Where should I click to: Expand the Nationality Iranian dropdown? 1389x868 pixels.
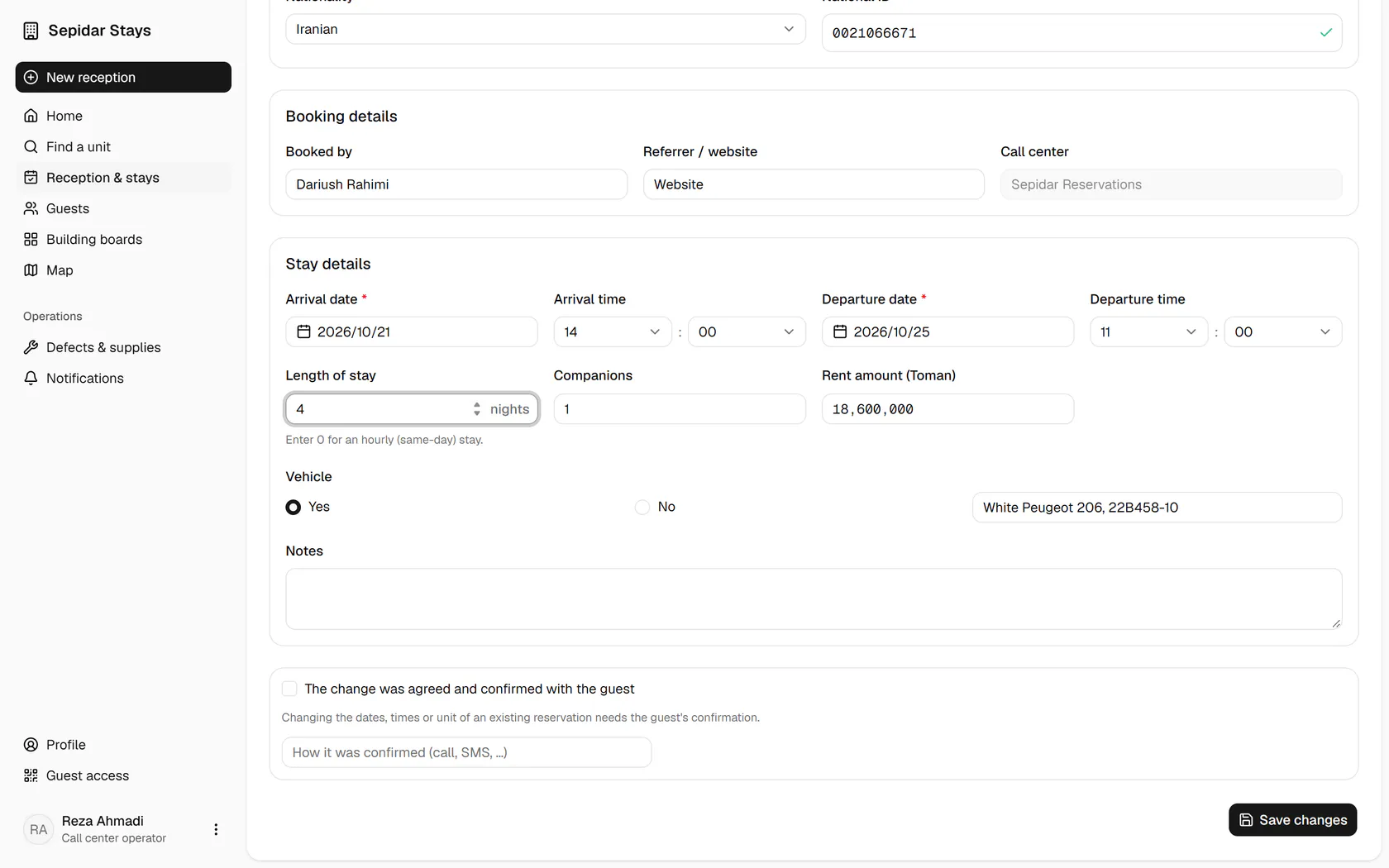click(546, 29)
